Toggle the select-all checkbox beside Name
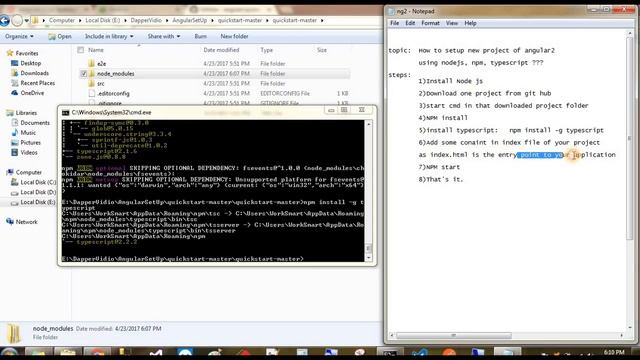Image resolution: width=640 pixels, height=360 pixels. (80, 50)
